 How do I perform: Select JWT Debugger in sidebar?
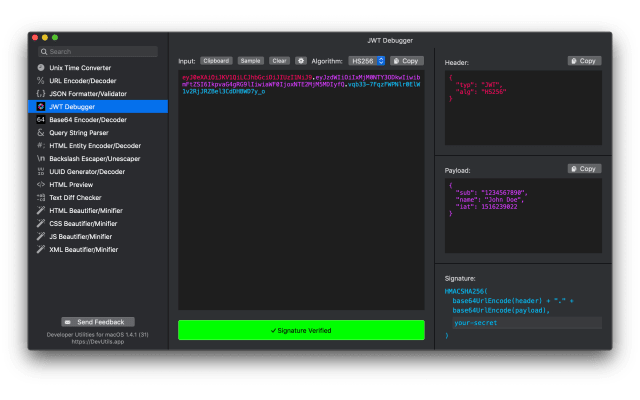pyautogui.click(x=98, y=107)
